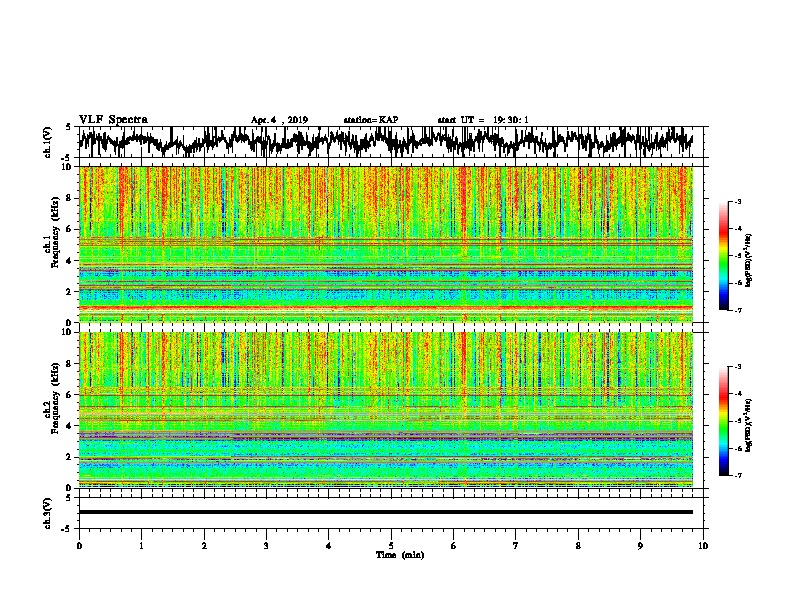Click the time axis tick label "10"
Image resolution: width=792 pixels, height=612 pixels.
click(703, 546)
